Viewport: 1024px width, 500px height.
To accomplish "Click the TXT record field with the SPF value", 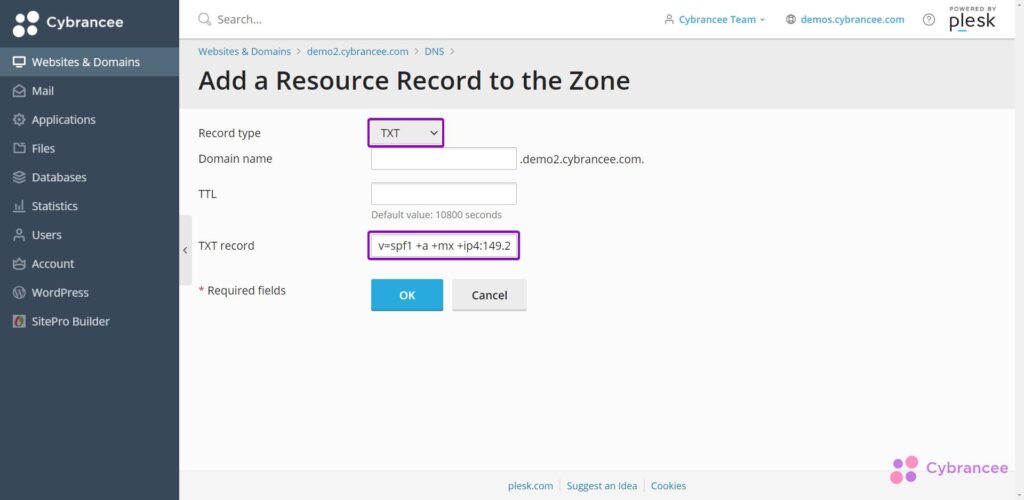I will click(x=444, y=245).
